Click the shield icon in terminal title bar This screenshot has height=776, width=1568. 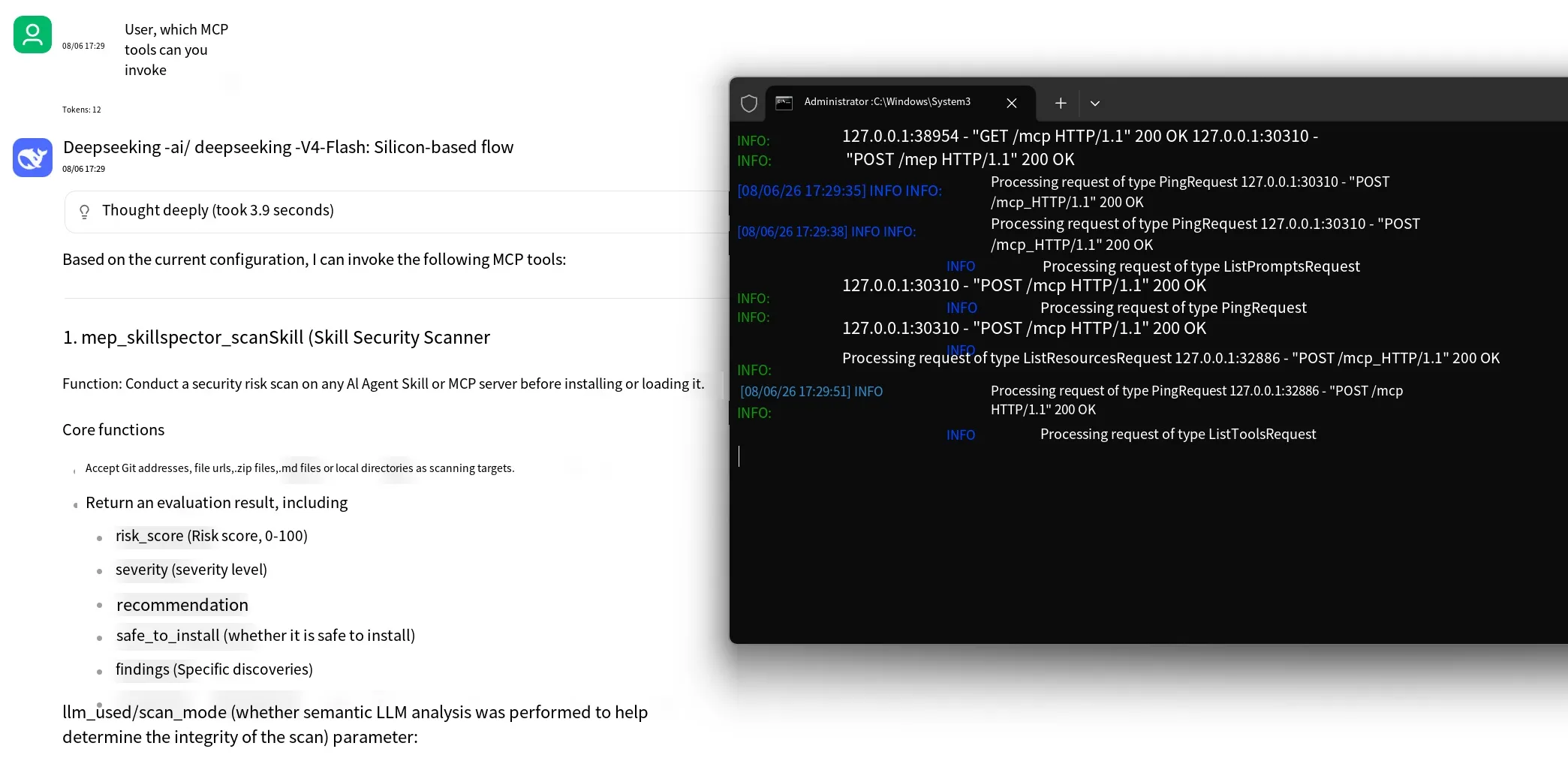point(748,103)
